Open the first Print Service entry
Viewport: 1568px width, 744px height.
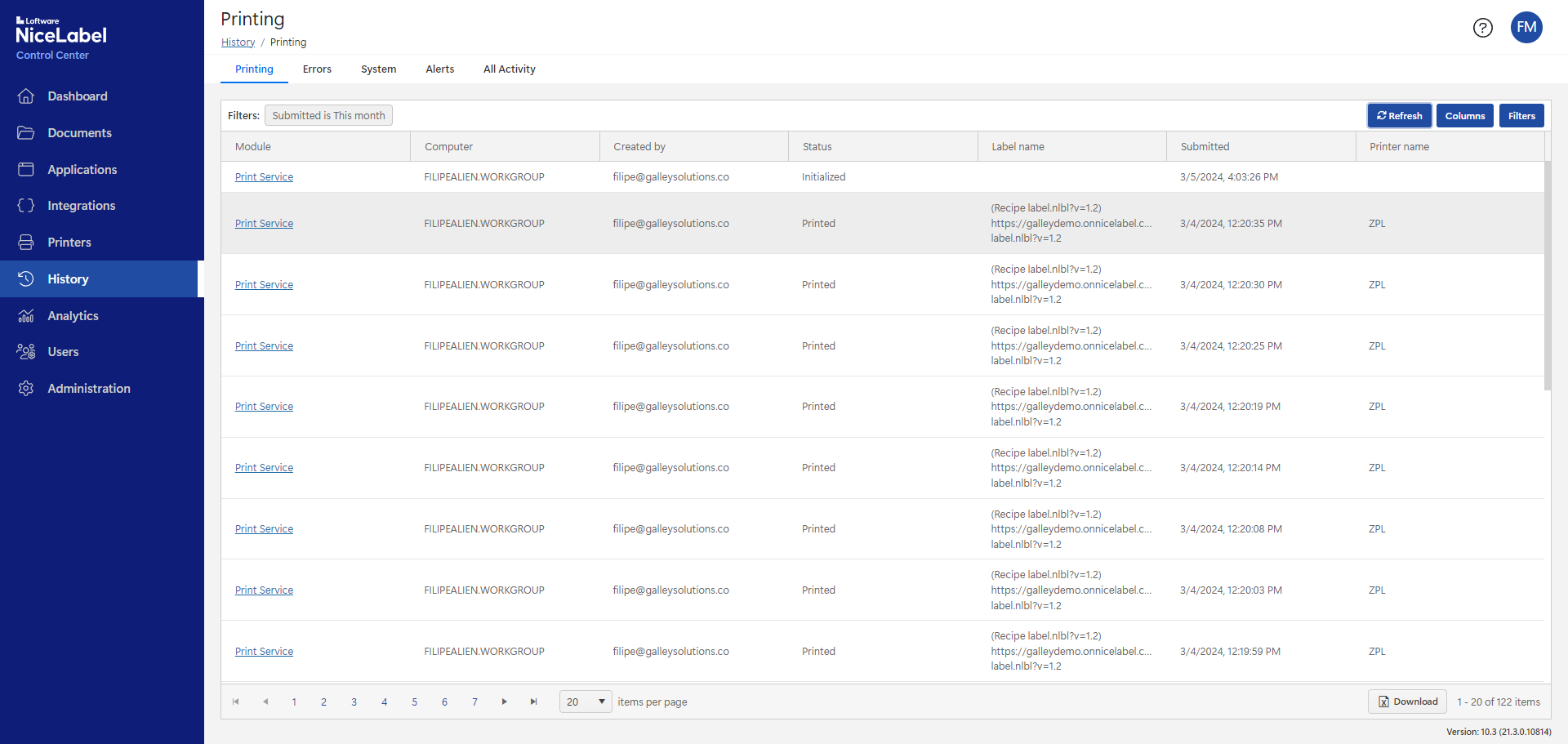coord(264,176)
